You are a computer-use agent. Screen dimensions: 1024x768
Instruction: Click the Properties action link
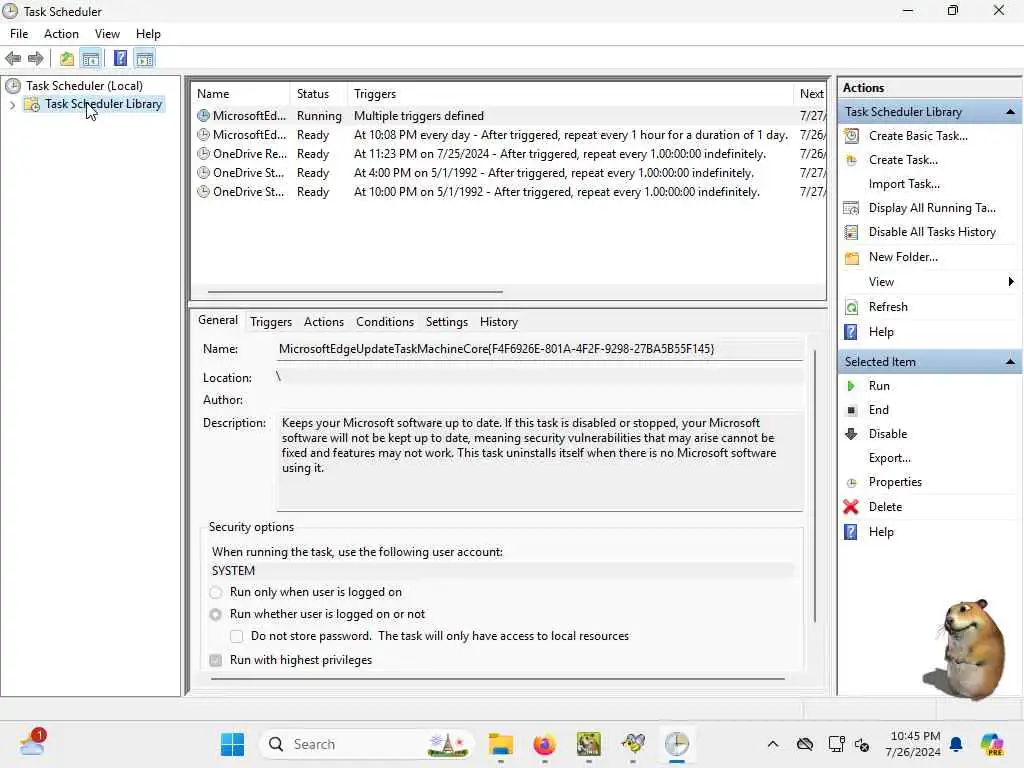(895, 482)
